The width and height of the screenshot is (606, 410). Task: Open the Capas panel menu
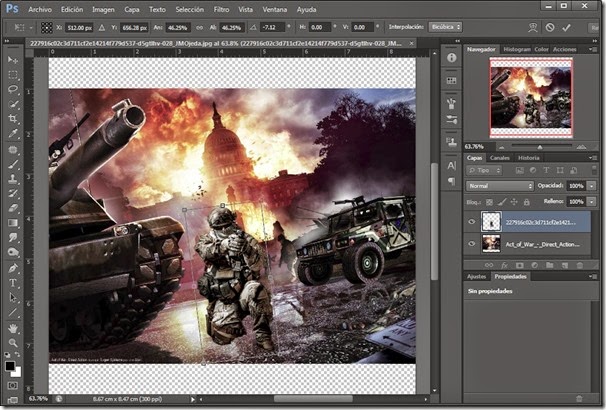pyautogui.click(x=592, y=158)
